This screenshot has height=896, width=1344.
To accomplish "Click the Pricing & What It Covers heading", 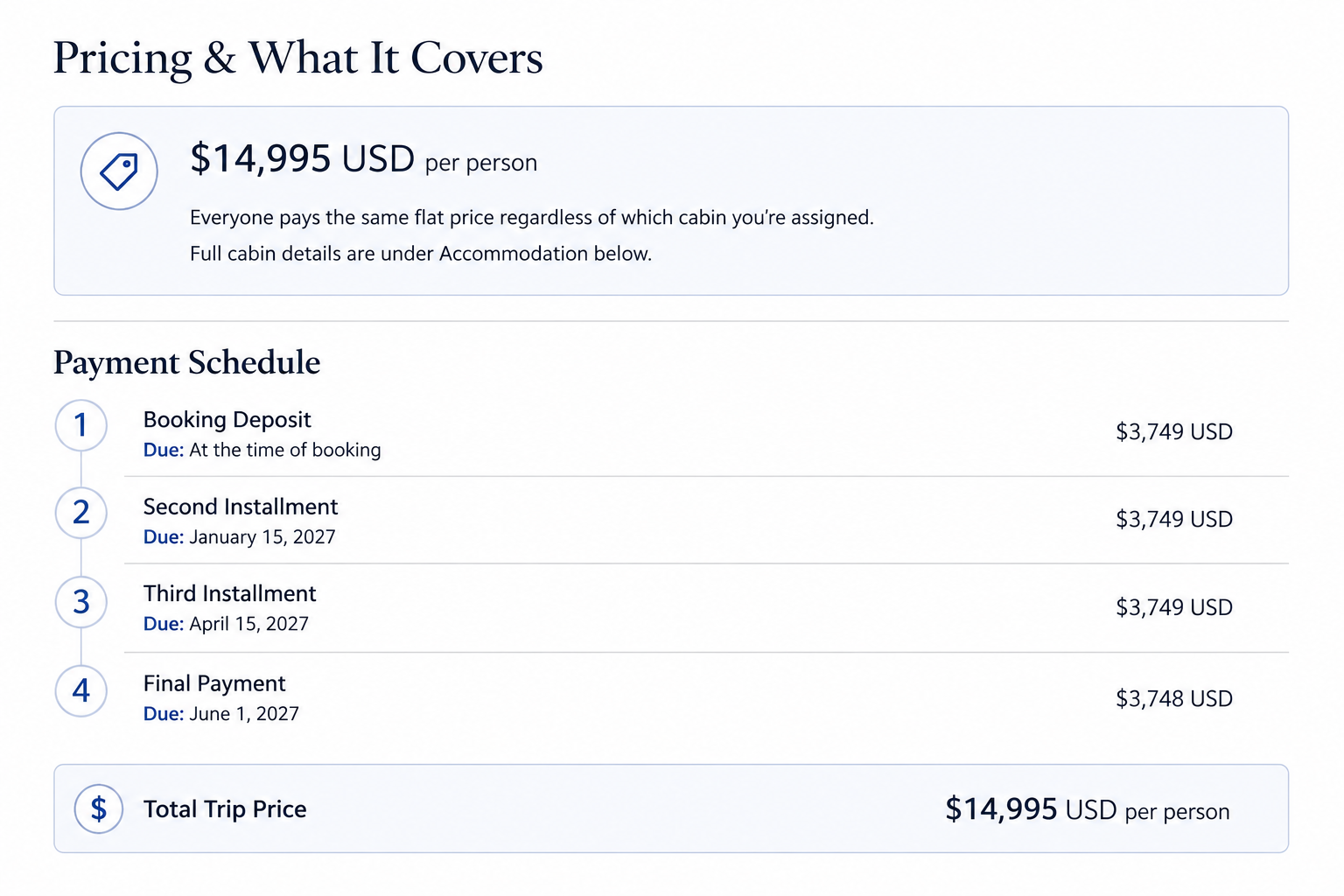I will tap(298, 59).
